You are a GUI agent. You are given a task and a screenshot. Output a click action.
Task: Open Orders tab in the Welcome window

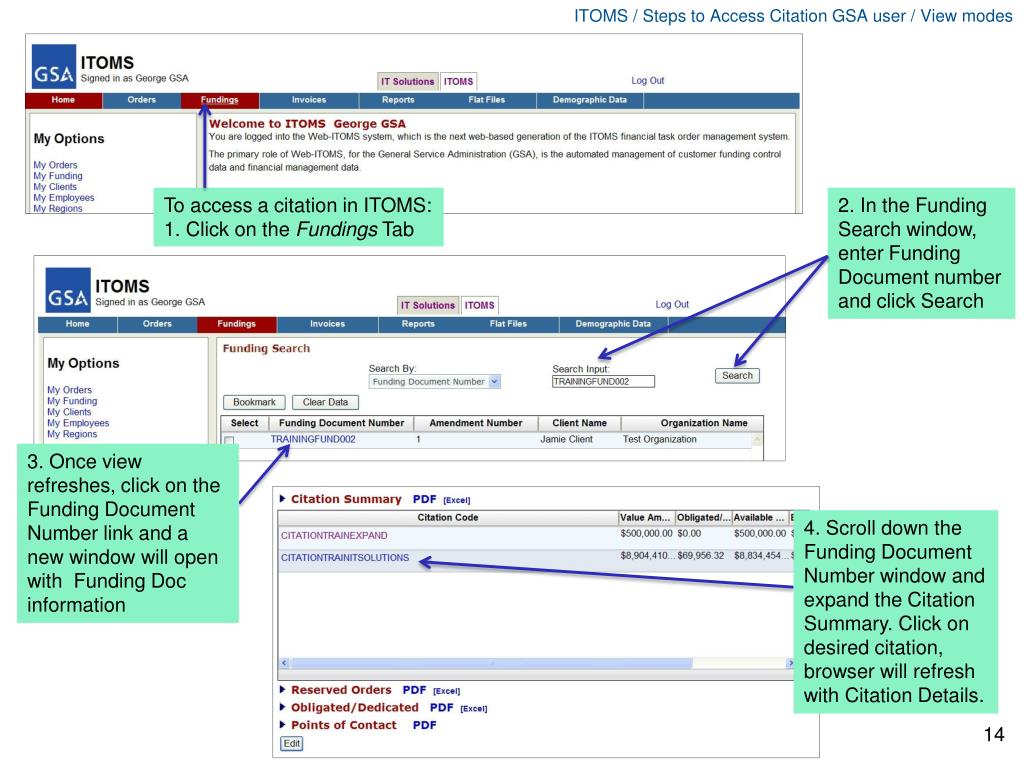point(142,100)
